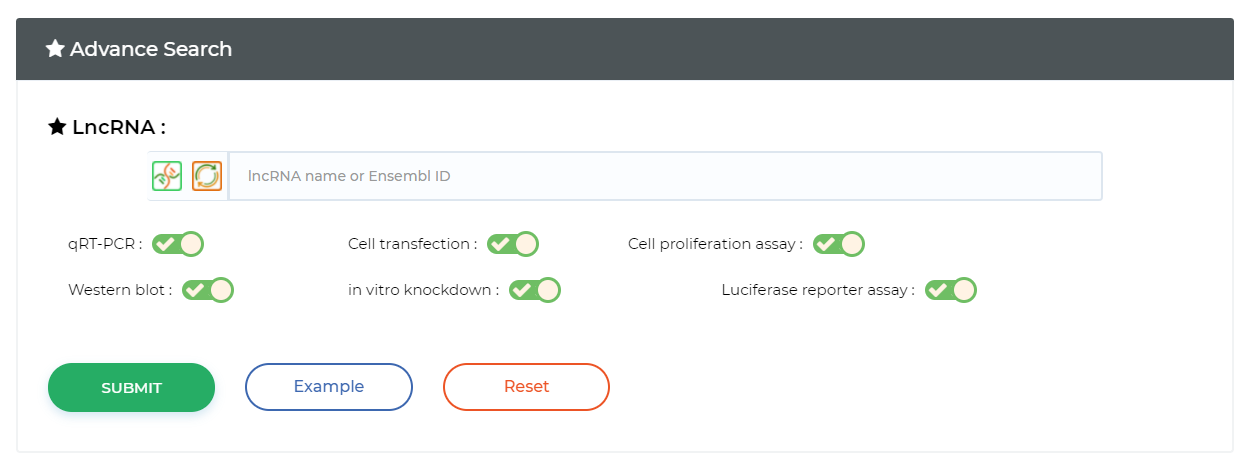Click the green DNA strand icon
The image size is (1252, 464).
(x=167, y=176)
